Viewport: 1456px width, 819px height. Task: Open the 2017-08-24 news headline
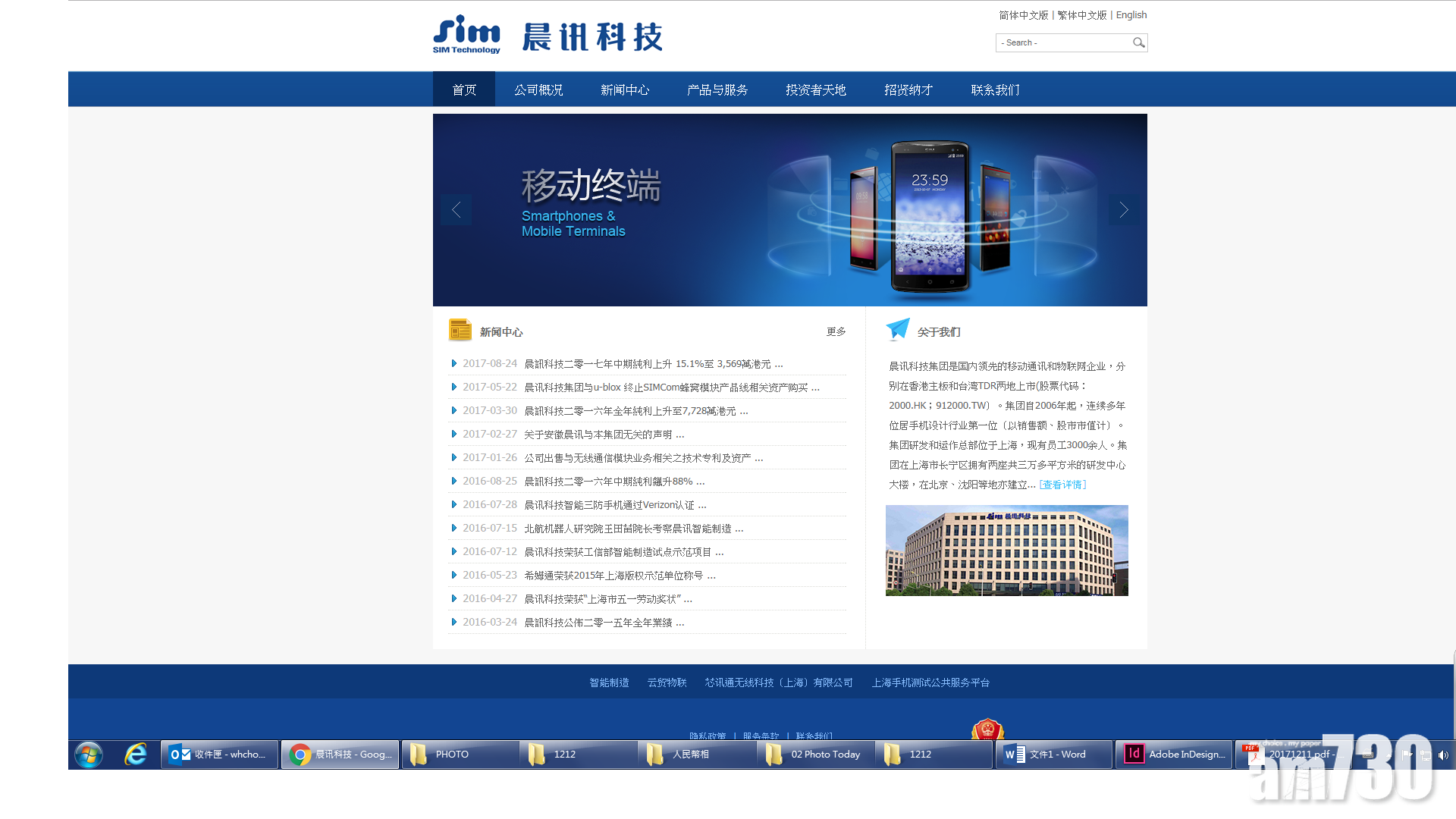654,364
